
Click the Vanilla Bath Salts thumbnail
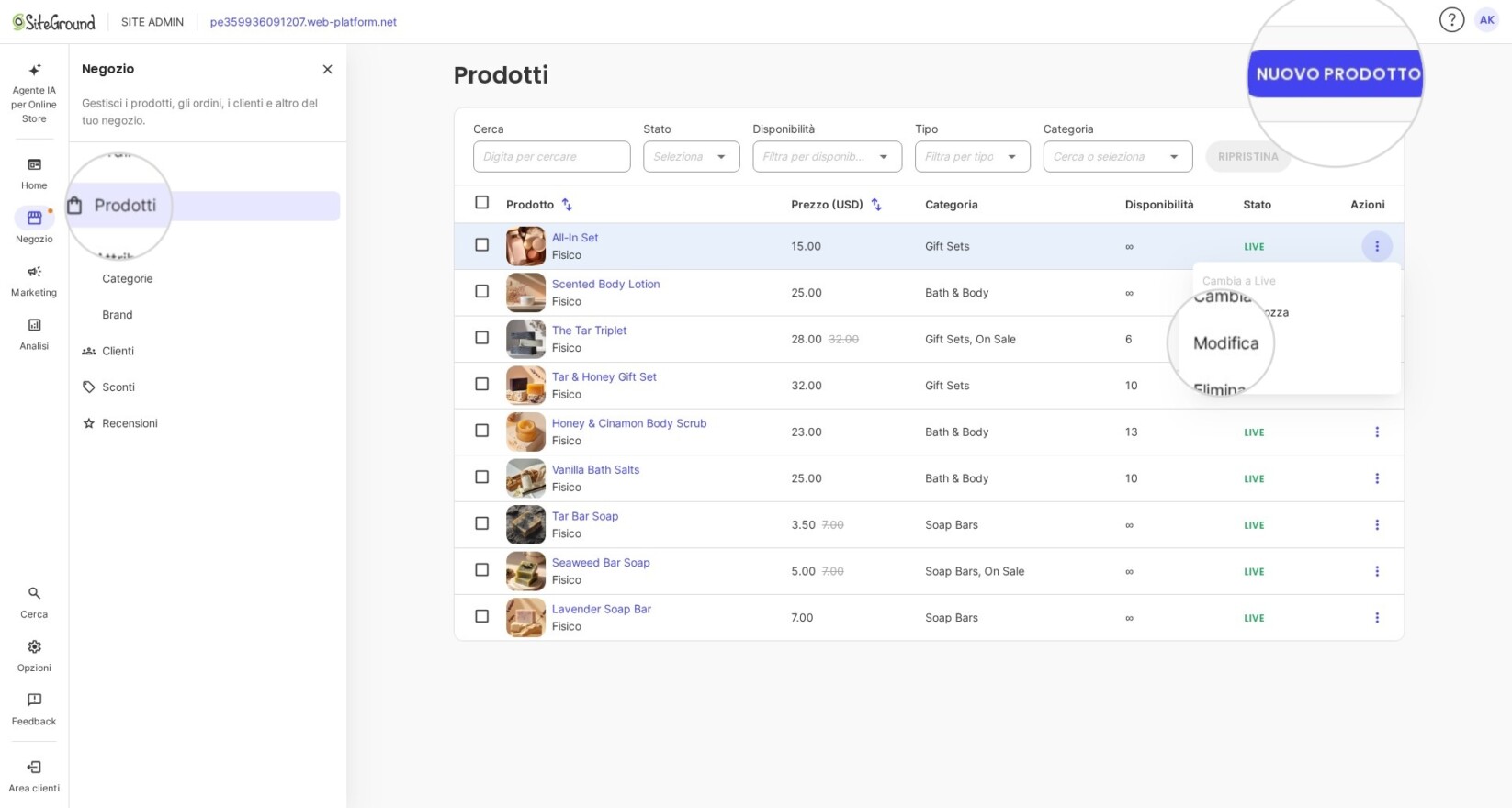point(525,478)
